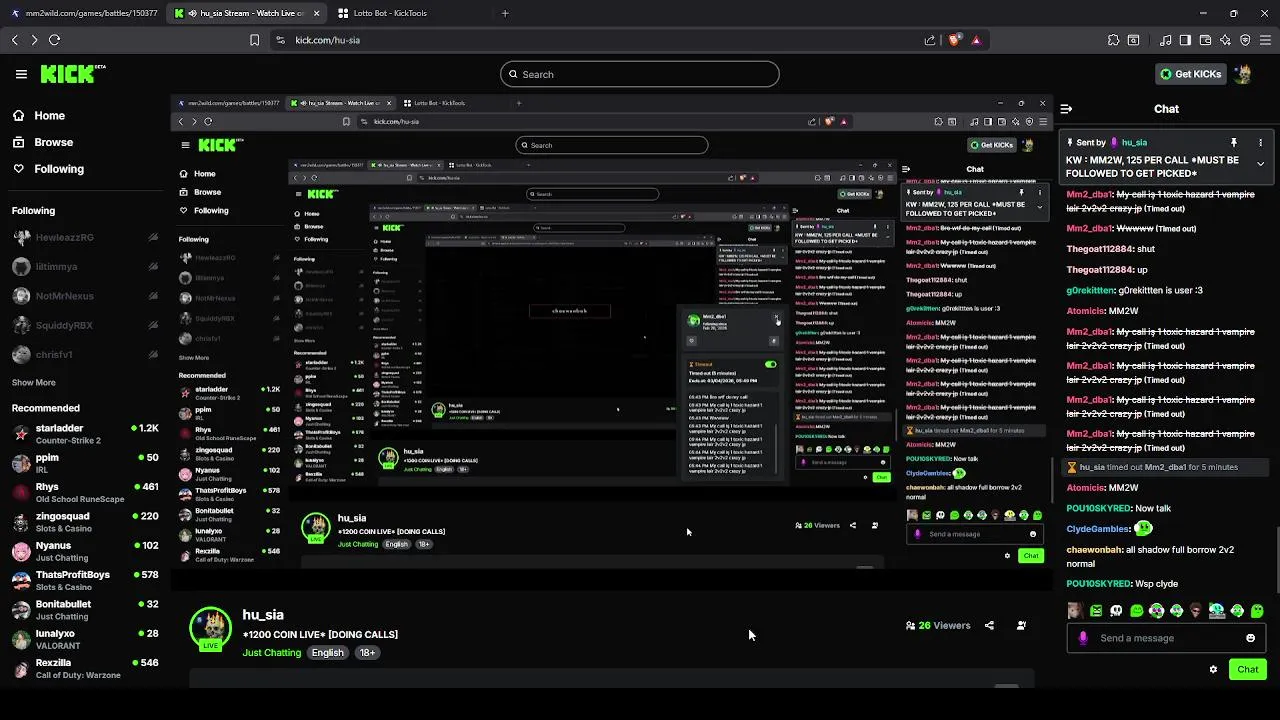Toggle the browser sidebar panel icon
This screenshot has height=720, width=1280.
(1185, 40)
